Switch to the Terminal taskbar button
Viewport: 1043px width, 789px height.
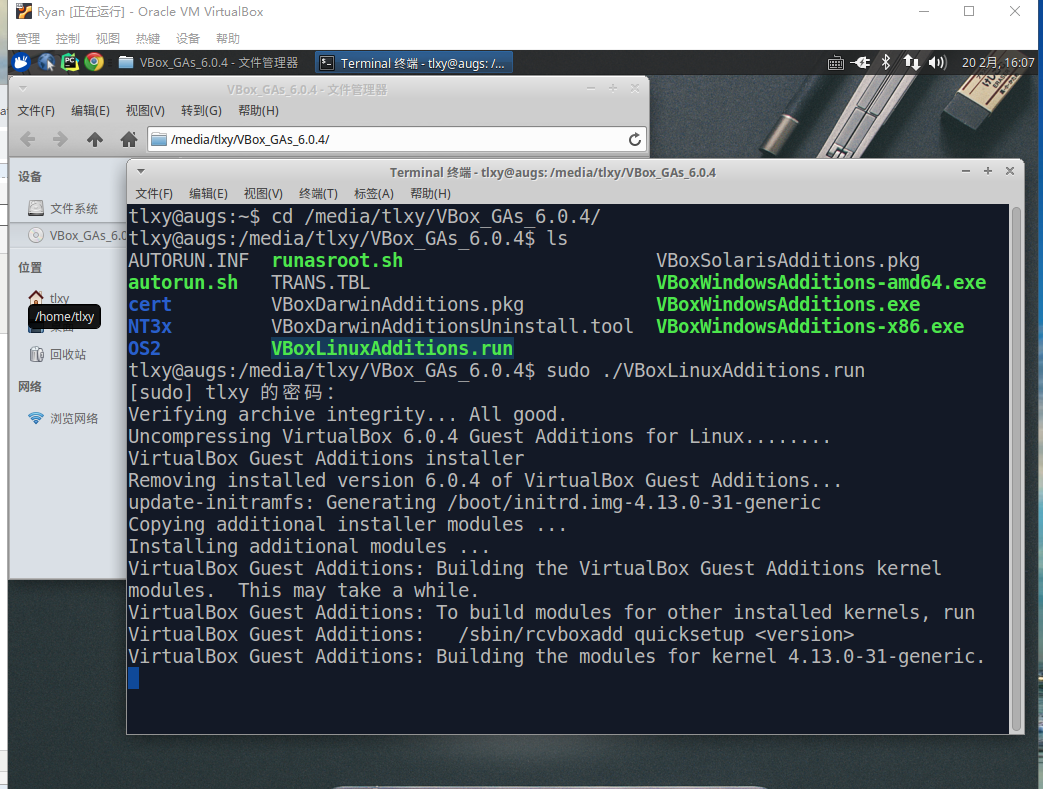(x=413, y=63)
